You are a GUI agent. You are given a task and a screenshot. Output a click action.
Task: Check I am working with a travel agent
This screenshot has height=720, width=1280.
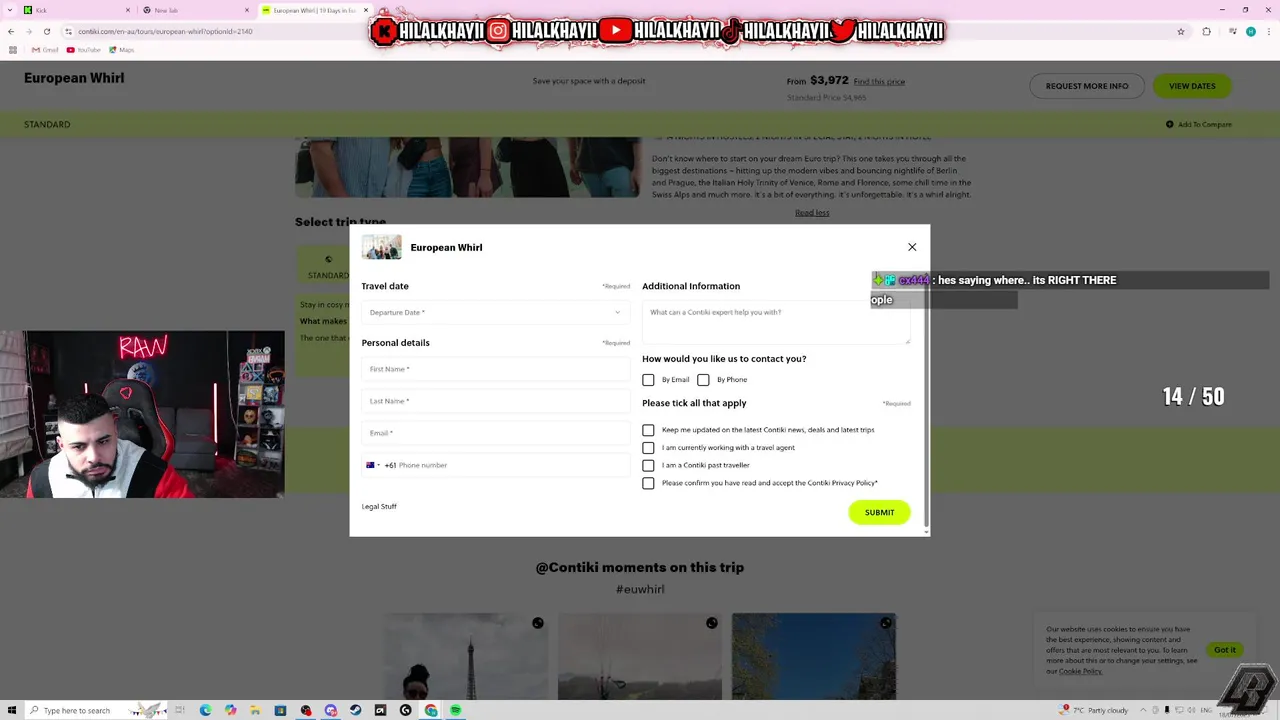648,448
